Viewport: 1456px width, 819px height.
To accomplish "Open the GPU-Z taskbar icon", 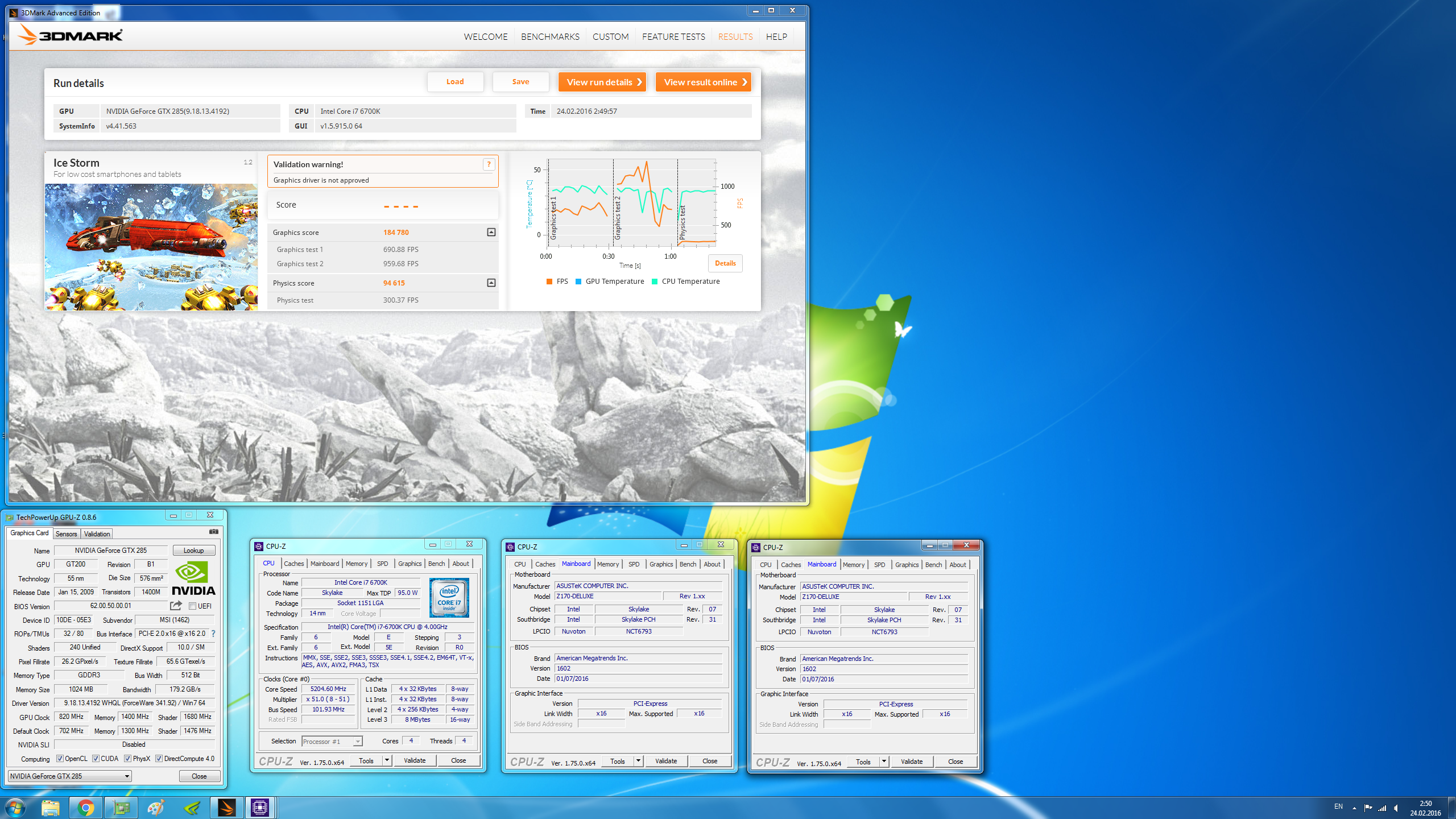I will (121, 808).
